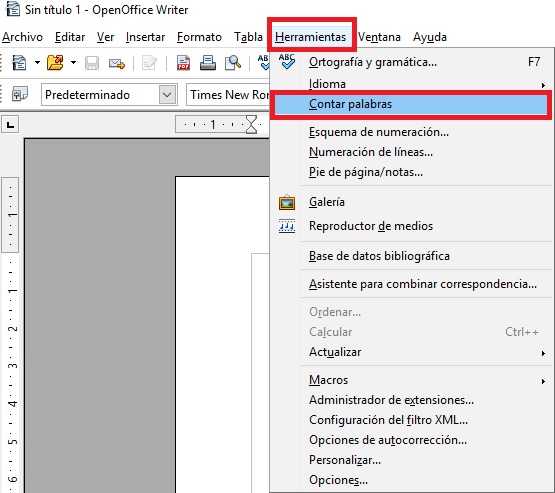
Task: Choose Personalizar menu entry
Action: [x=411, y=460]
